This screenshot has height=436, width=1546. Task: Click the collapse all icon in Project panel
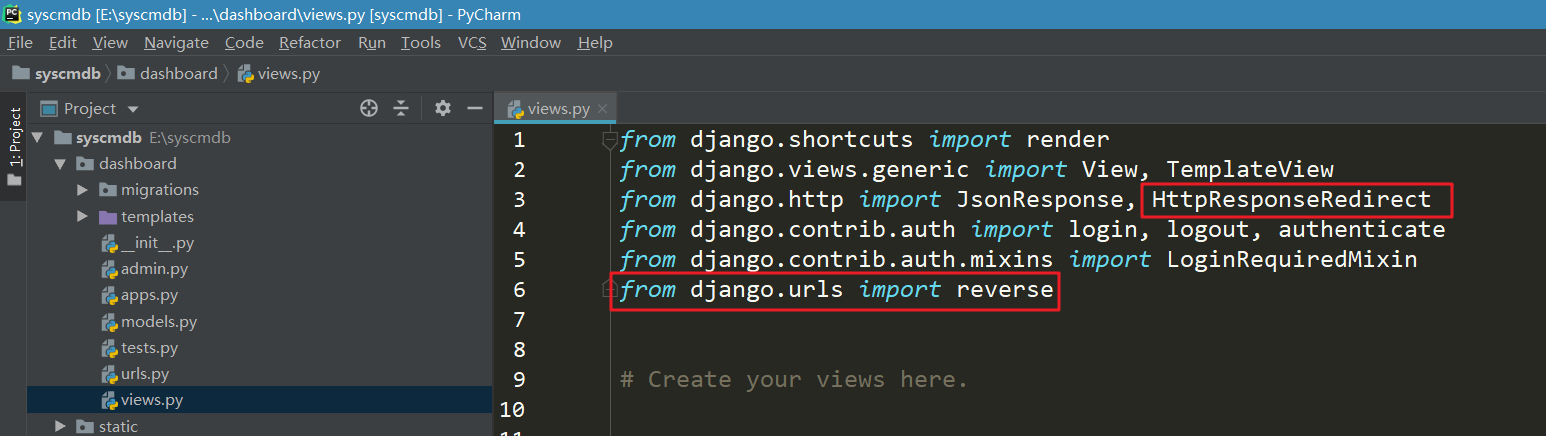click(401, 108)
